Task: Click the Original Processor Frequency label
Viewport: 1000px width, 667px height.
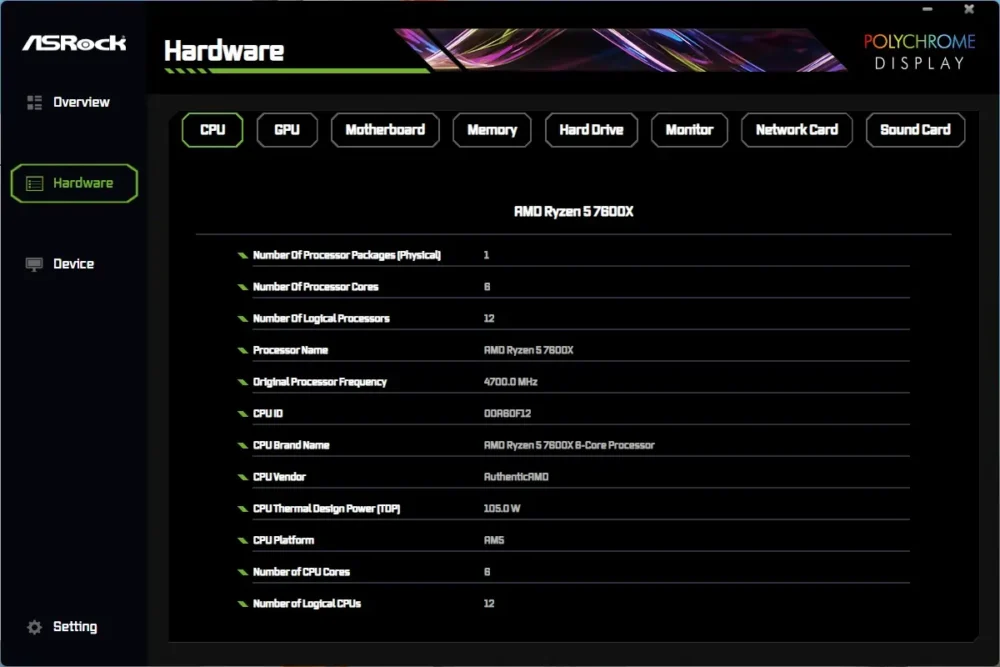Action: click(x=320, y=382)
